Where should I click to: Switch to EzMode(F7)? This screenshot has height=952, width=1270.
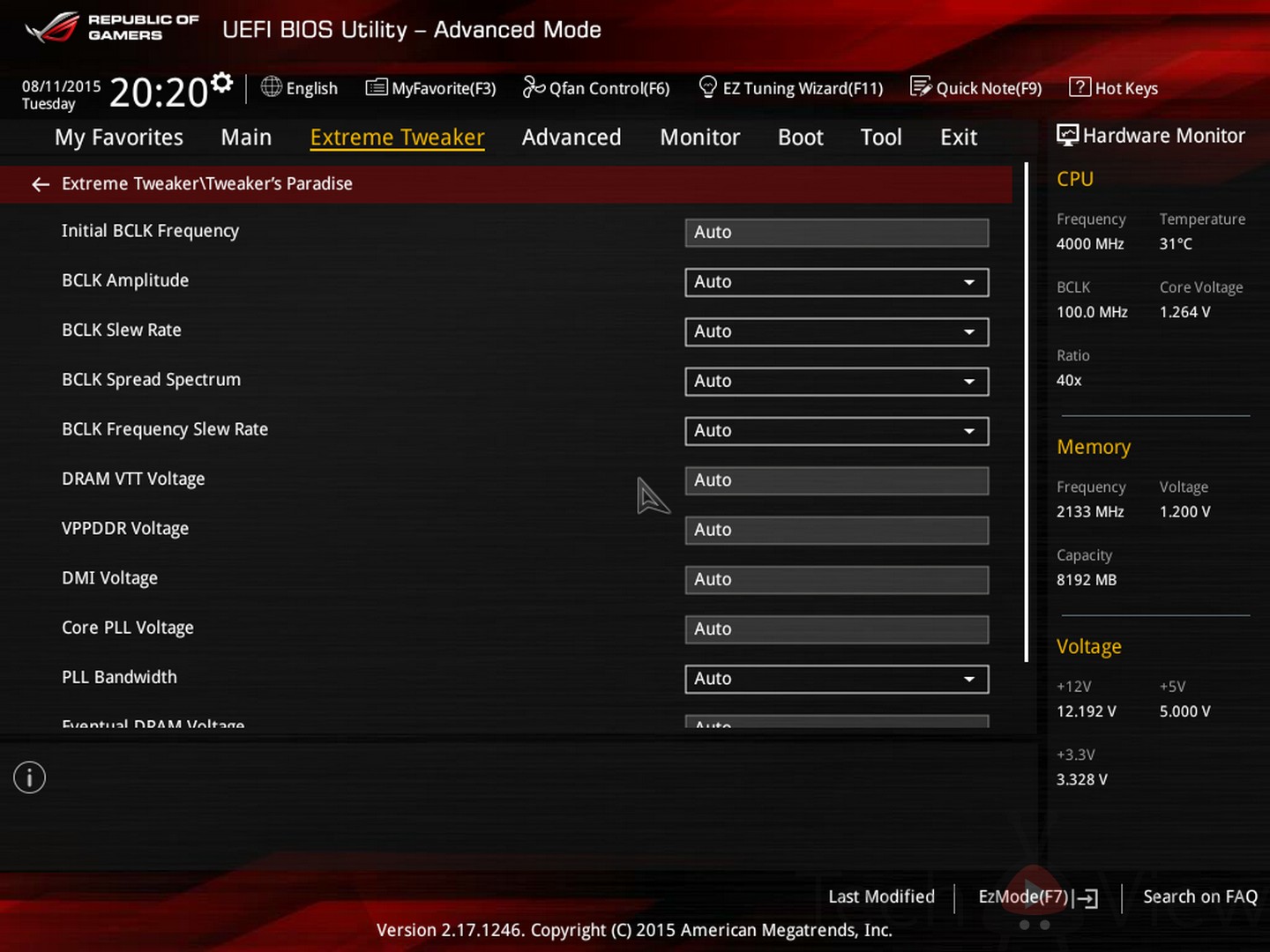[1038, 897]
